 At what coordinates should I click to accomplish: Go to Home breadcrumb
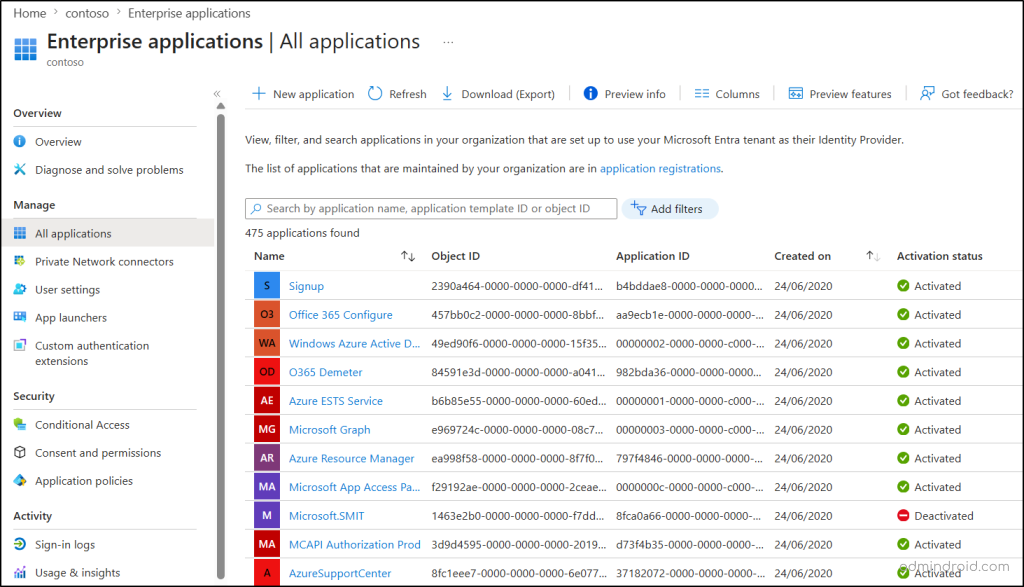(x=30, y=13)
